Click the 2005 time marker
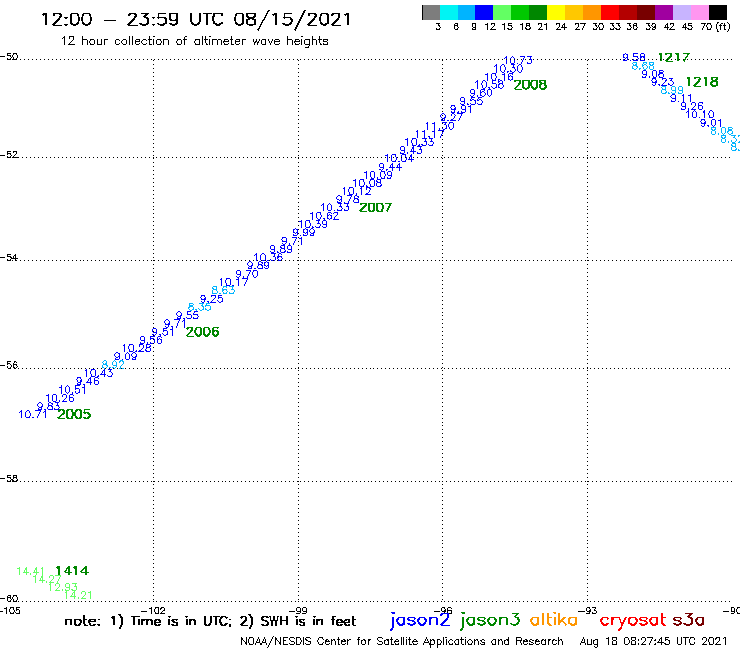This screenshot has width=740, height=650. point(74,414)
